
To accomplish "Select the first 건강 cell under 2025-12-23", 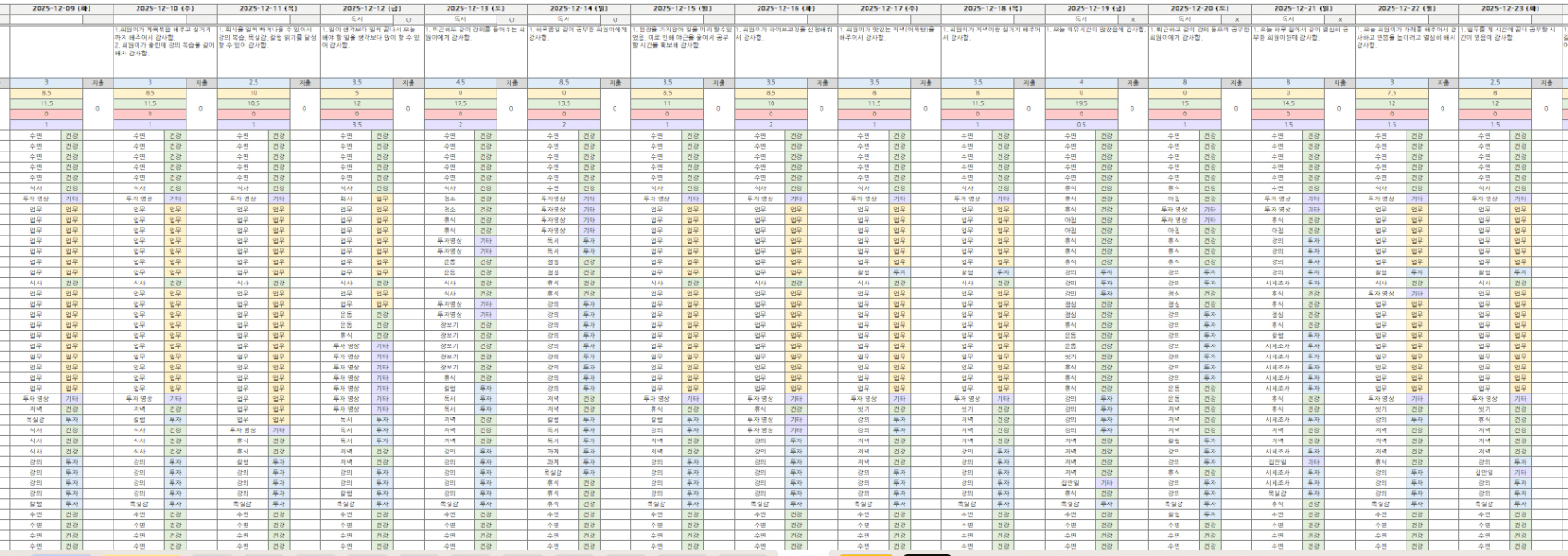I will (1521, 136).
